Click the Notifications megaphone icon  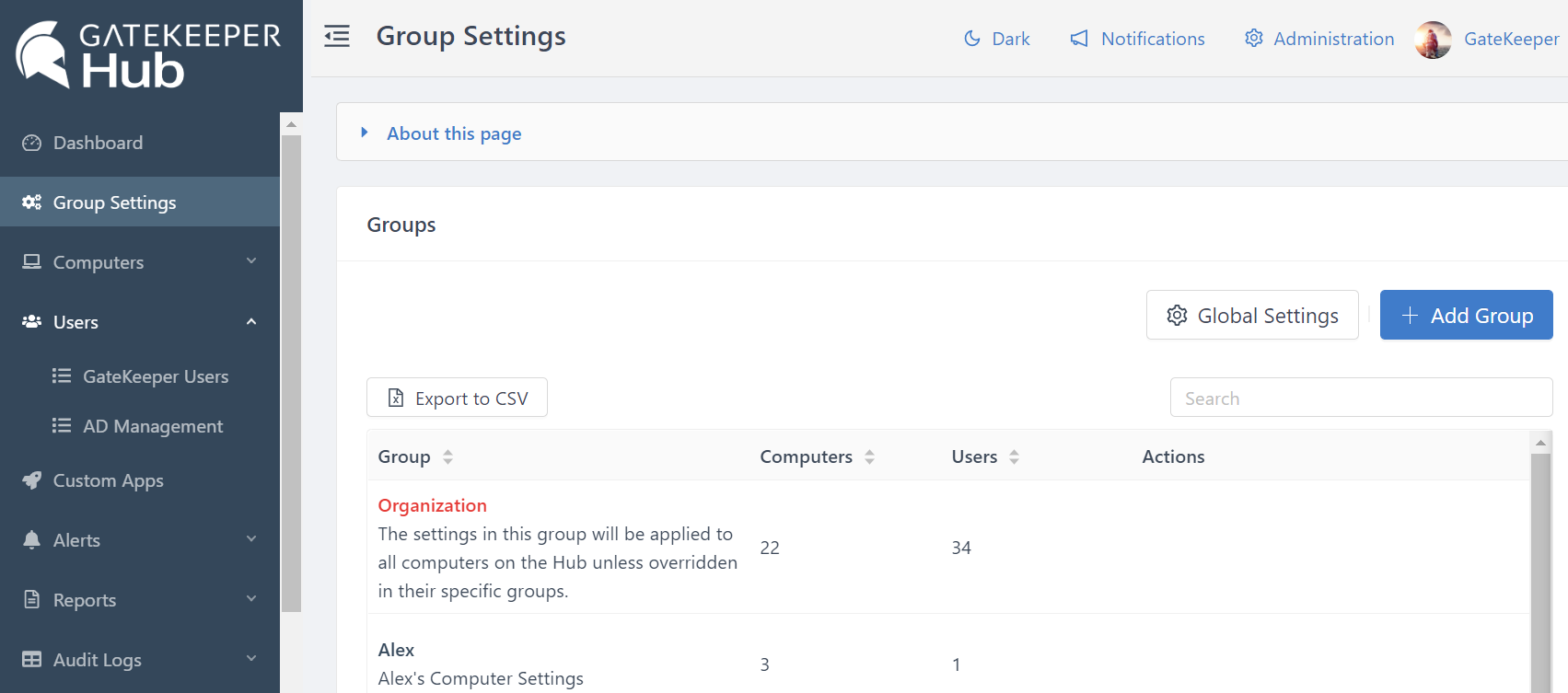(x=1079, y=39)
